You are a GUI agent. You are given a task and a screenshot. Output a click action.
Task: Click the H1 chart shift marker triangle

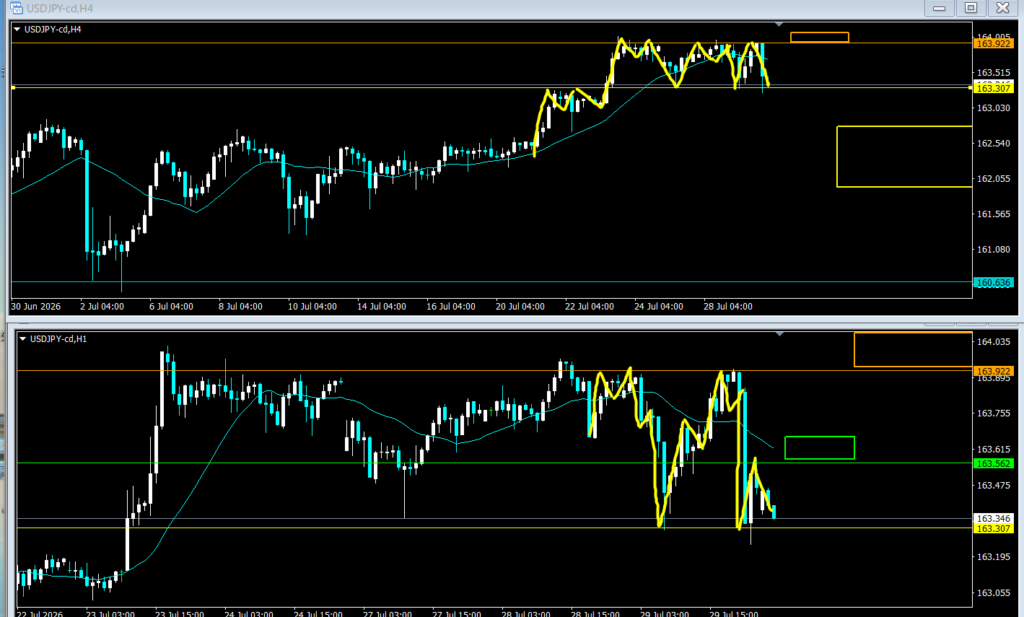click(779, 334)
